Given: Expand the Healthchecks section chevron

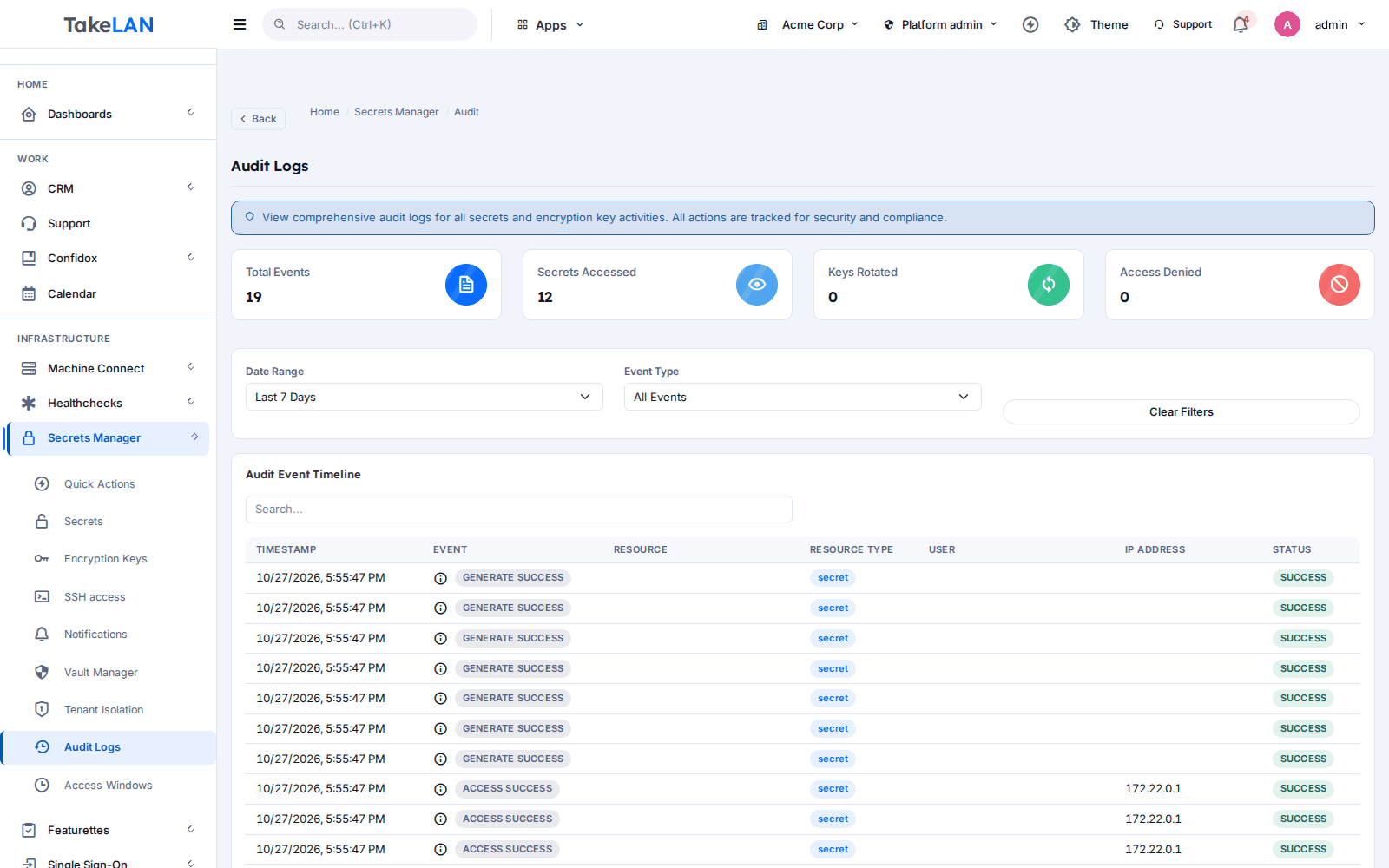Looking at the screenshot, I should point(190,402).
